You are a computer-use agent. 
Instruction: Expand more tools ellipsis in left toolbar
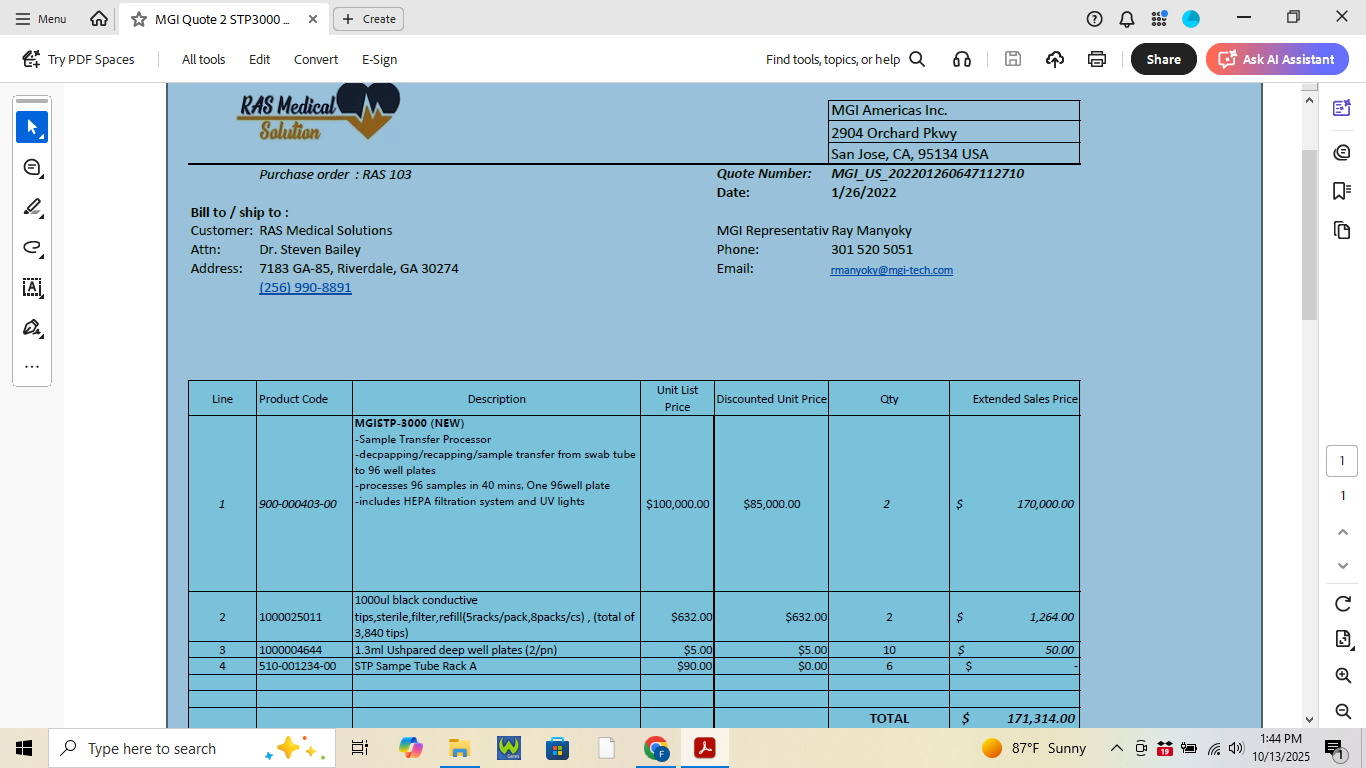click(32, 366)
